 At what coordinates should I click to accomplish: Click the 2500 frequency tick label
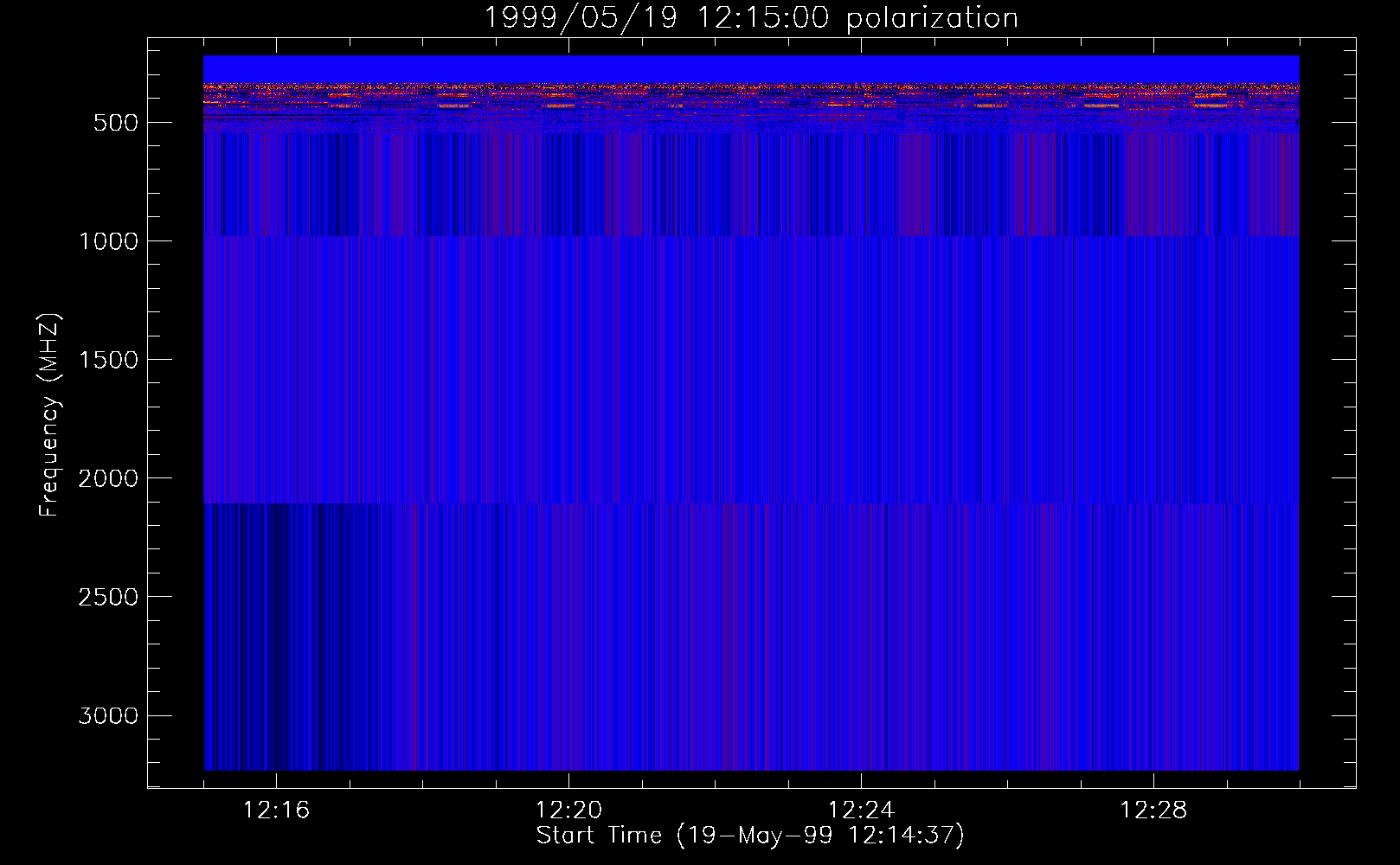(108, 597)
